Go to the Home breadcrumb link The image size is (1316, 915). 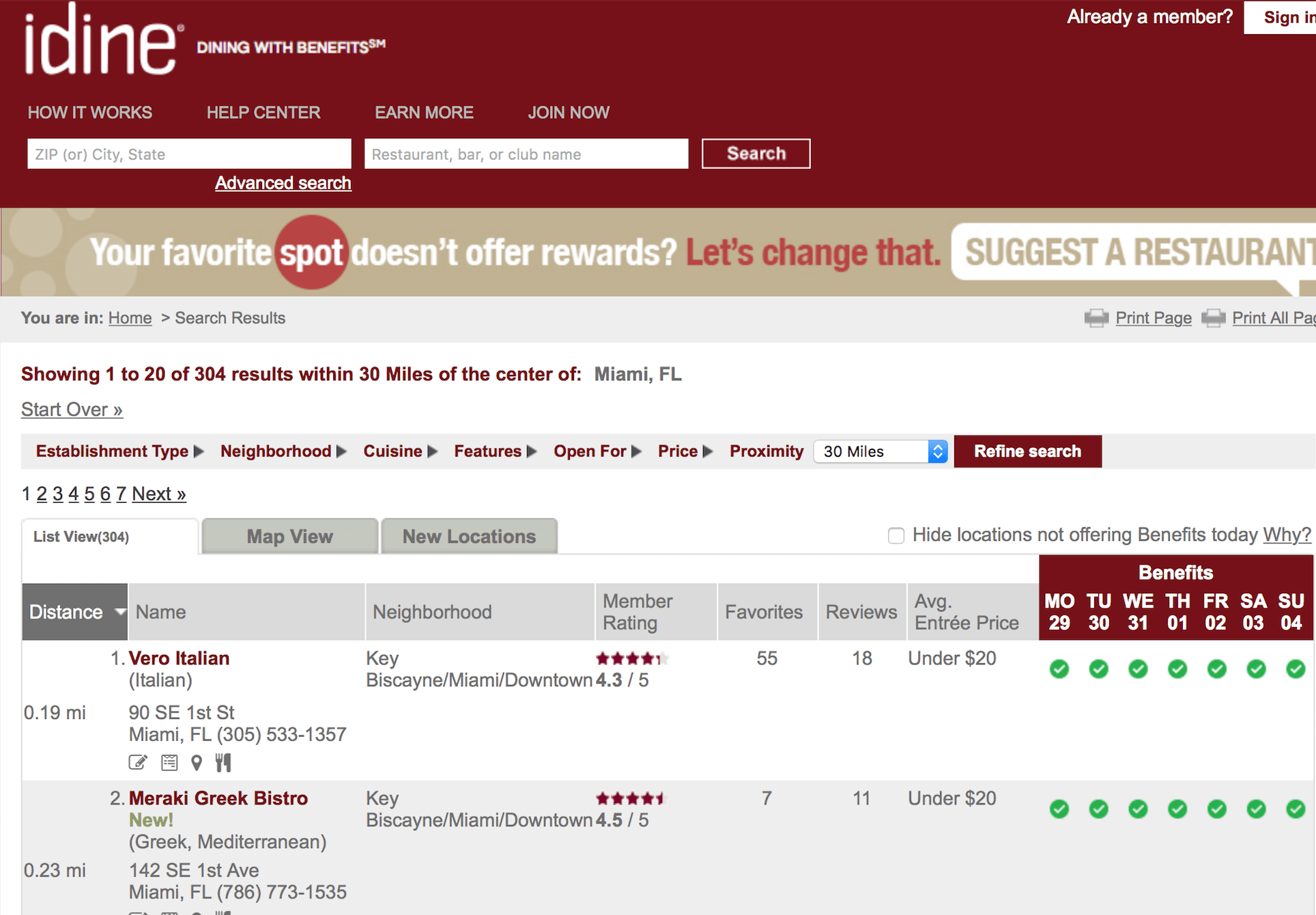pos(130,318)
